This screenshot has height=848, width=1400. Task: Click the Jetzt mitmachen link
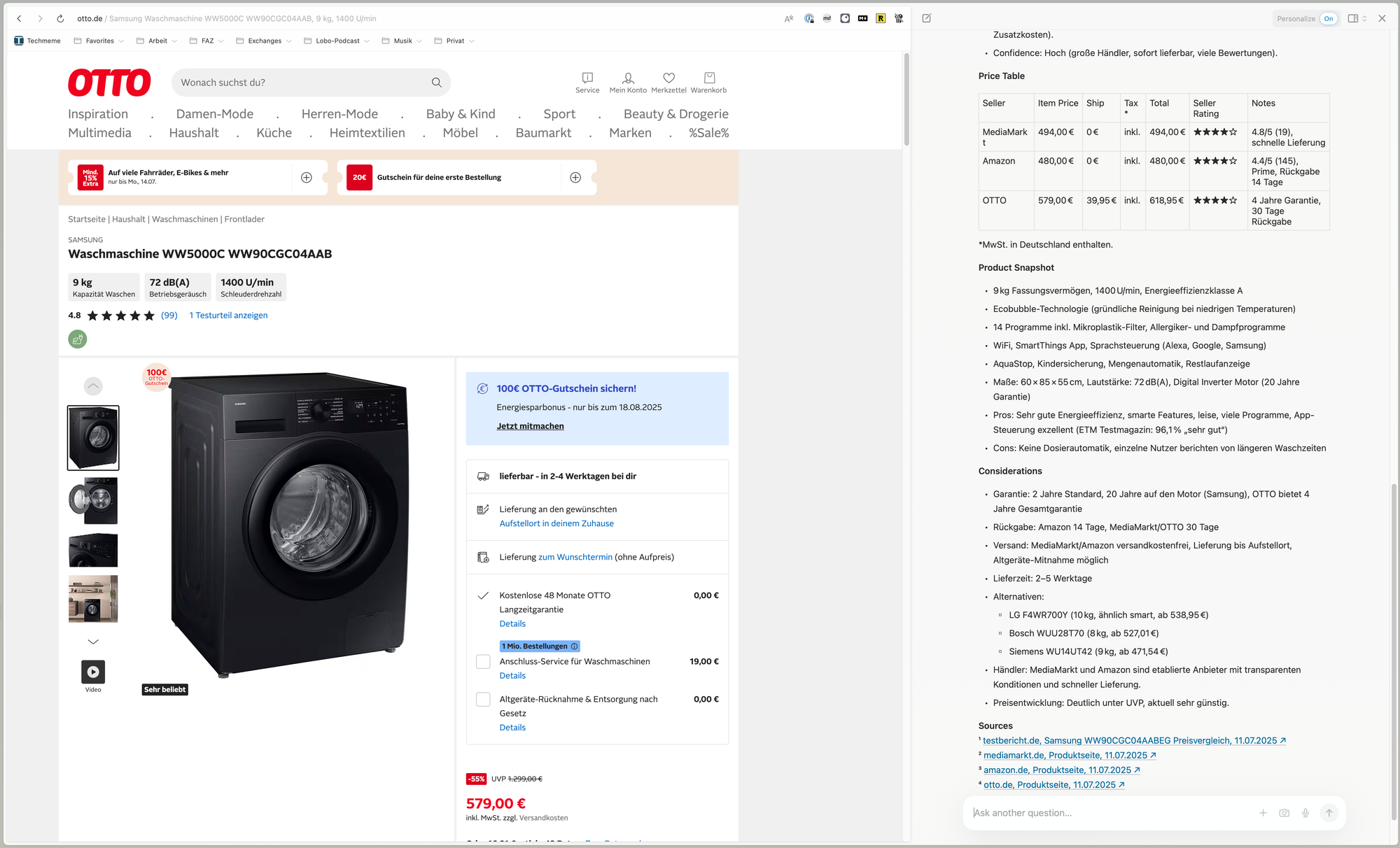(x=530, y=426)
